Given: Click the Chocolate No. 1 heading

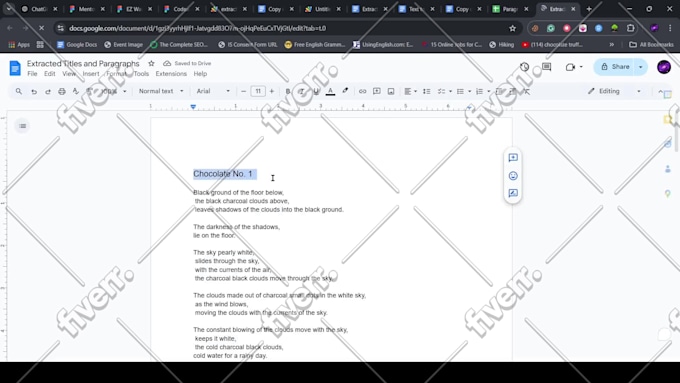Looking at the screenshot, I should click(x=223, y=174).
